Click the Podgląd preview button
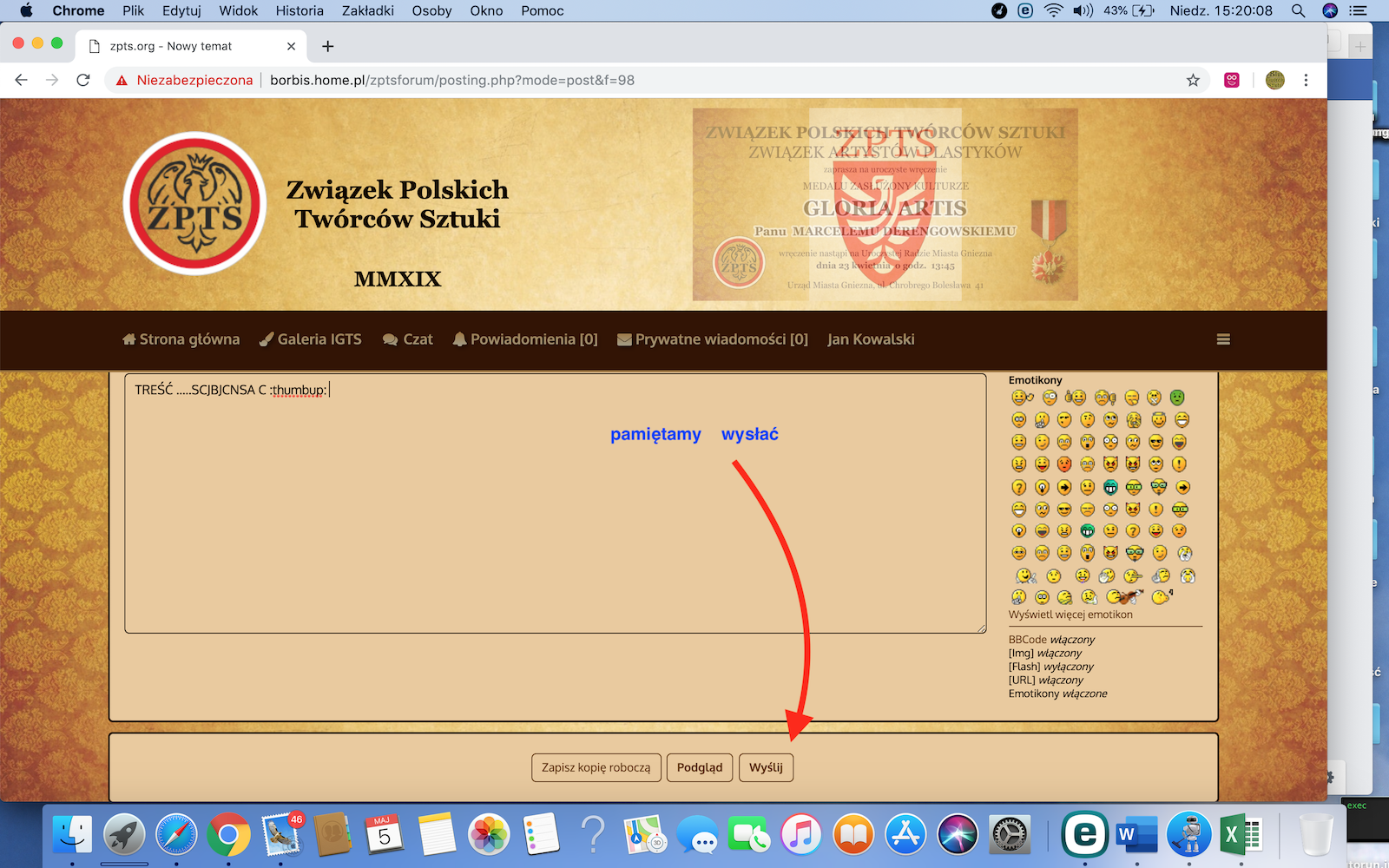This screenshot has height=868, width=1389. coord(699,767)
